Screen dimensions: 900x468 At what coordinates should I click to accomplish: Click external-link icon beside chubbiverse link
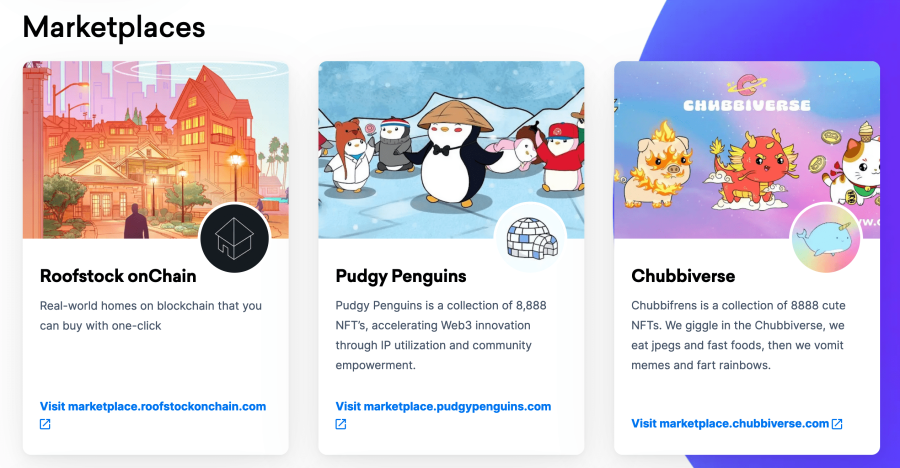click(837, 424)
